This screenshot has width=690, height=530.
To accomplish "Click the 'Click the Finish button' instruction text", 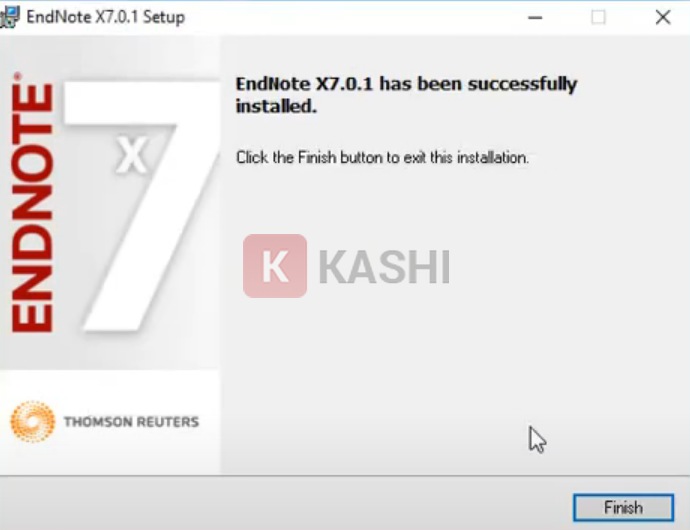I will (382, 157).
